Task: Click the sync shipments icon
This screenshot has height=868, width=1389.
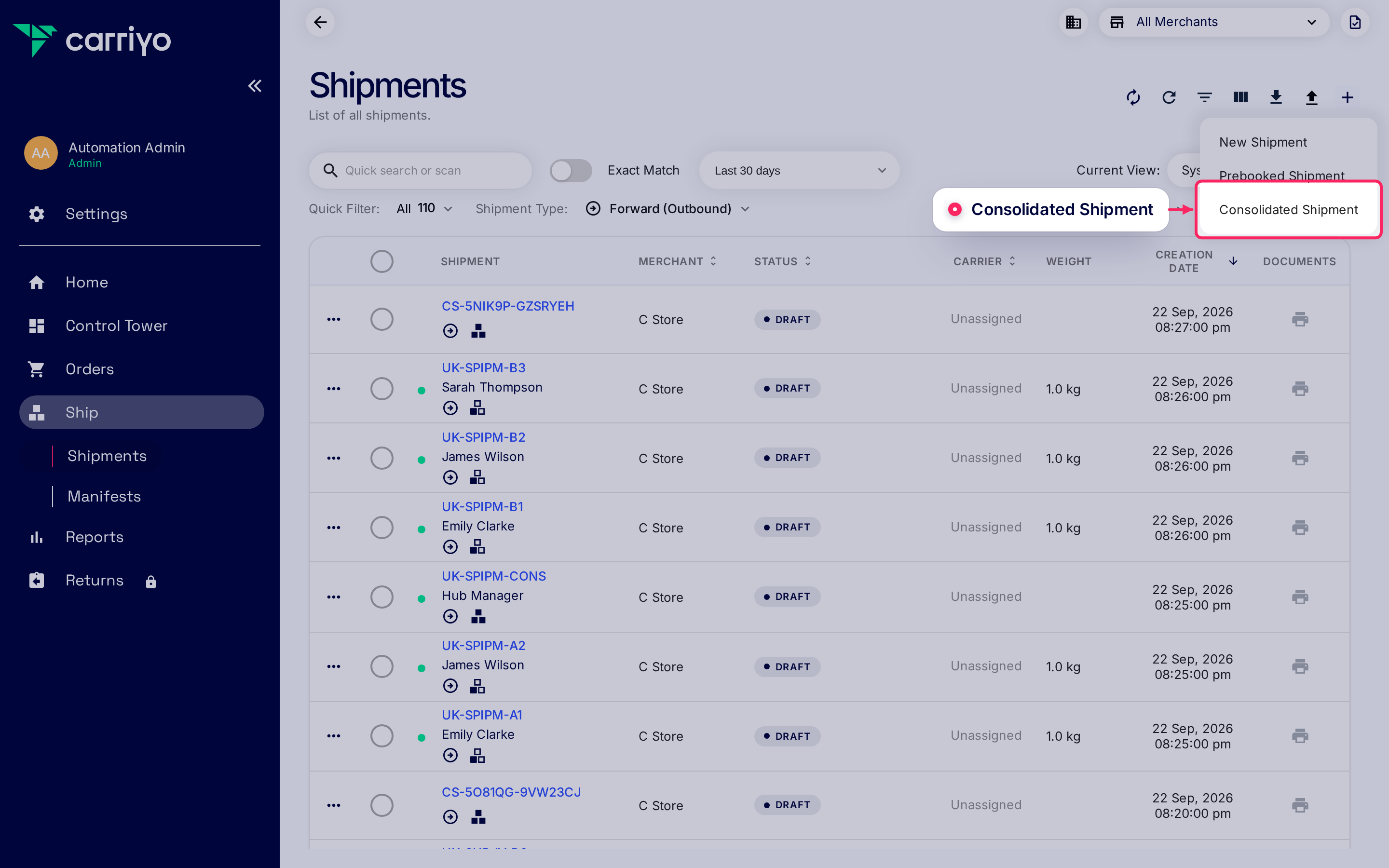Action: [x=1133, y=97]
